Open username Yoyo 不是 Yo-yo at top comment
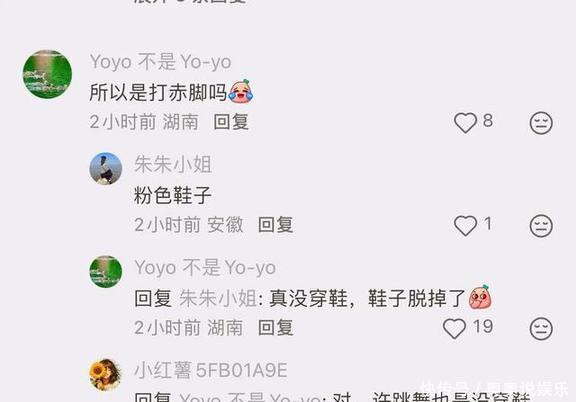 pyautogui.click(x=161, y=62)
